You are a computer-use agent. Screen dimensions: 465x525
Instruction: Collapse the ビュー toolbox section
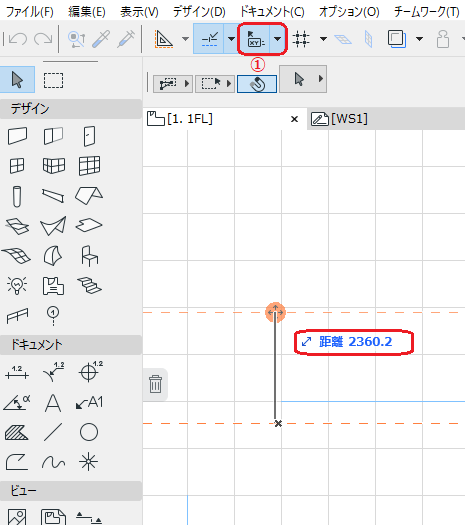point(71,491)
